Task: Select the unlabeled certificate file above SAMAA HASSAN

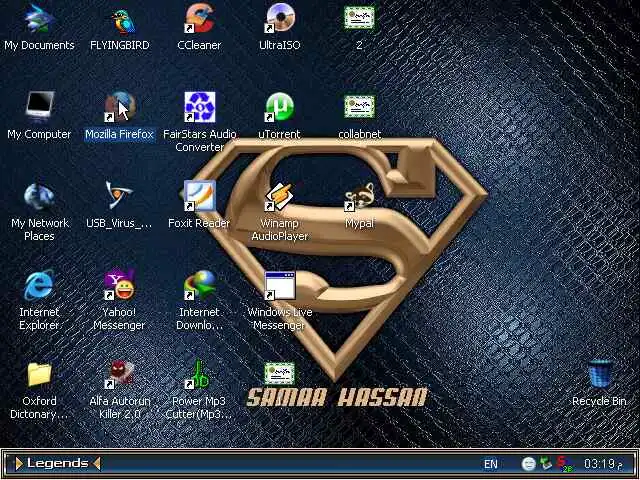Action: 280,373
